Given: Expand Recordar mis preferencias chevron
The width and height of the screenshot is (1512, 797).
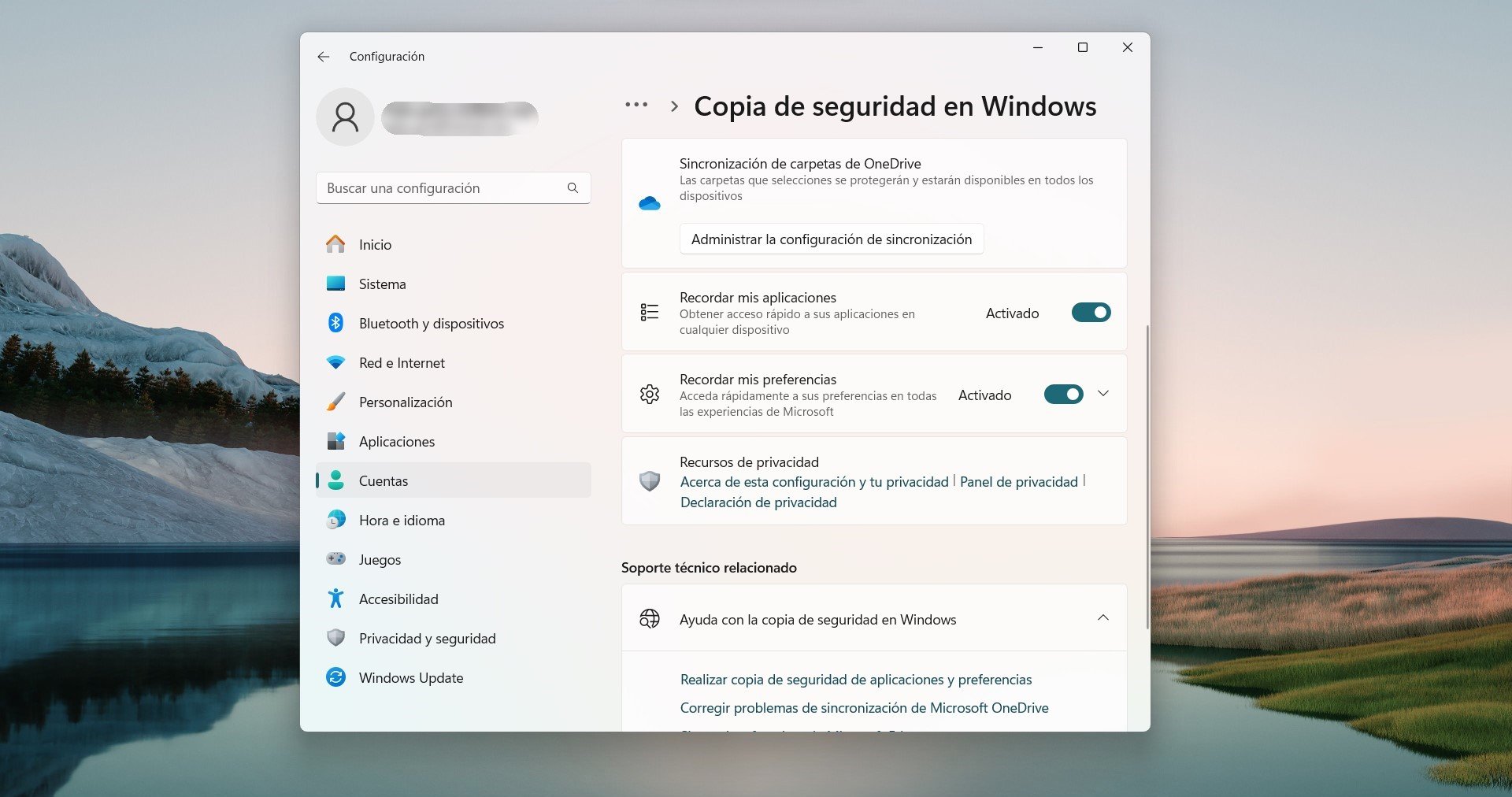Looking at the screenshot, I should pyautogui.click(x=1103, y=394).
